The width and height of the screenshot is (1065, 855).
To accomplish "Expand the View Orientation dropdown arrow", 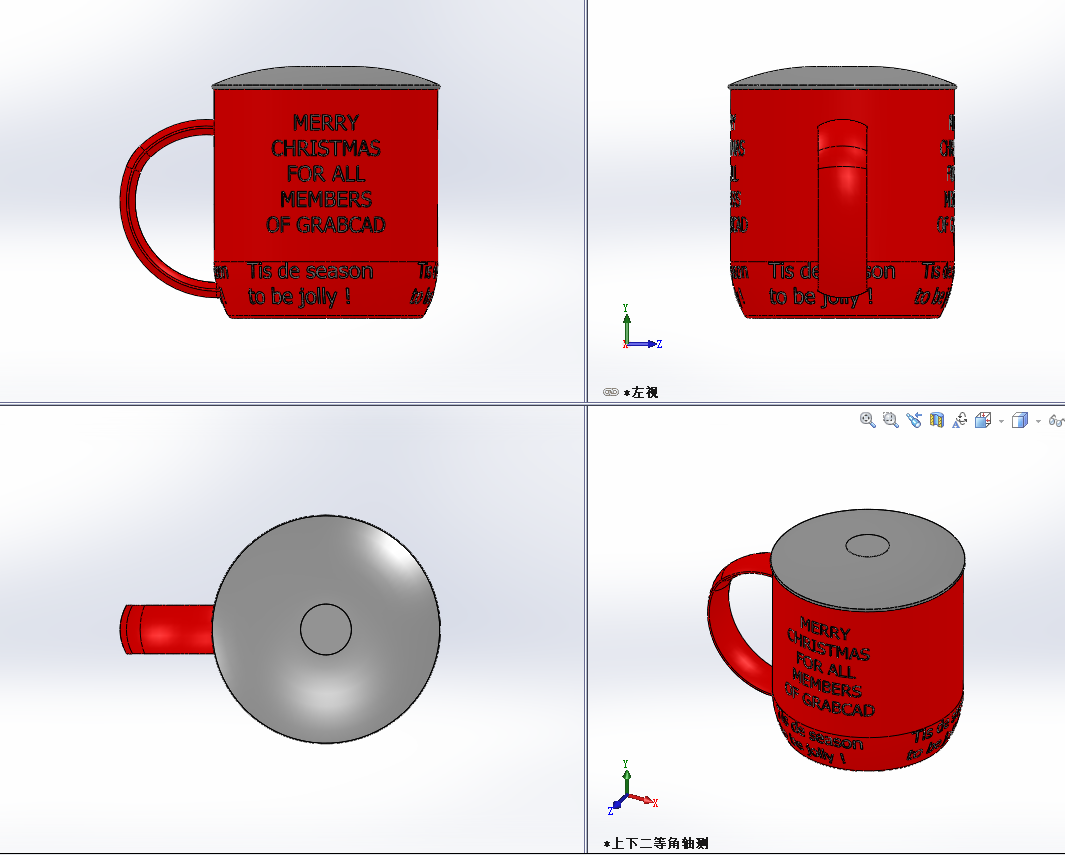I will (1001, 422).
